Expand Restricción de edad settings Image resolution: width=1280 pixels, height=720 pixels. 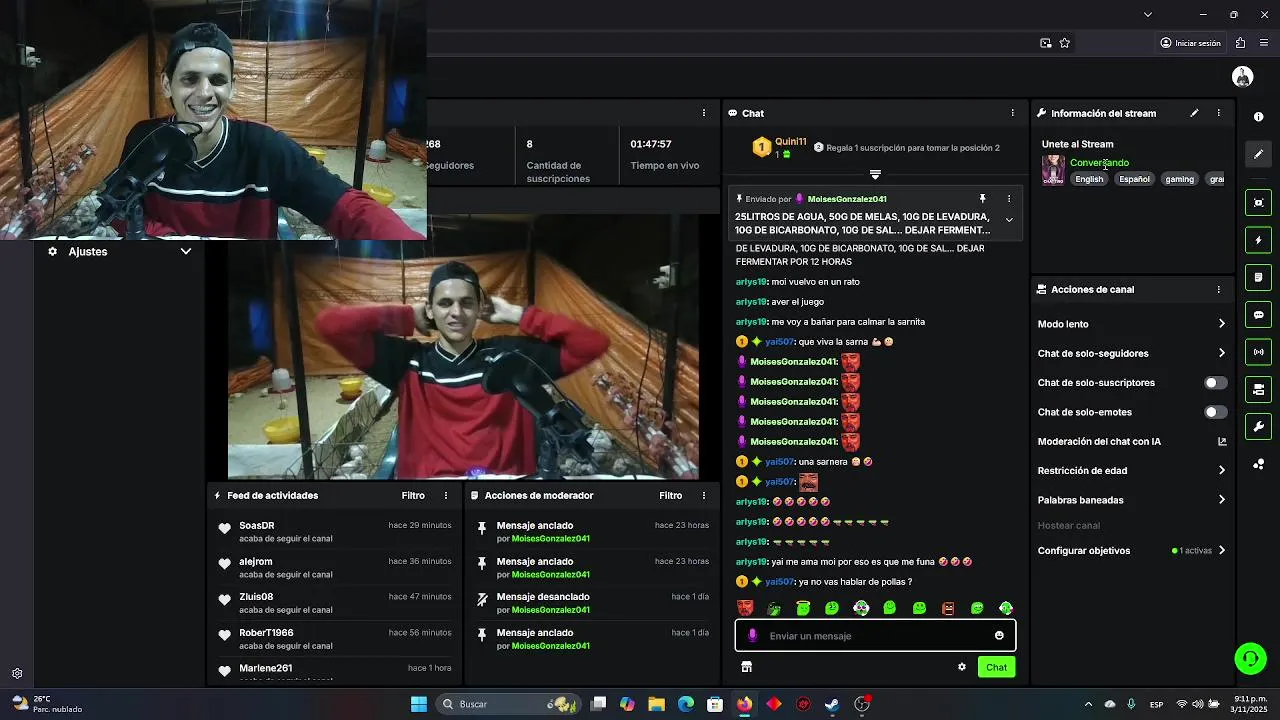coord(1222,471)
